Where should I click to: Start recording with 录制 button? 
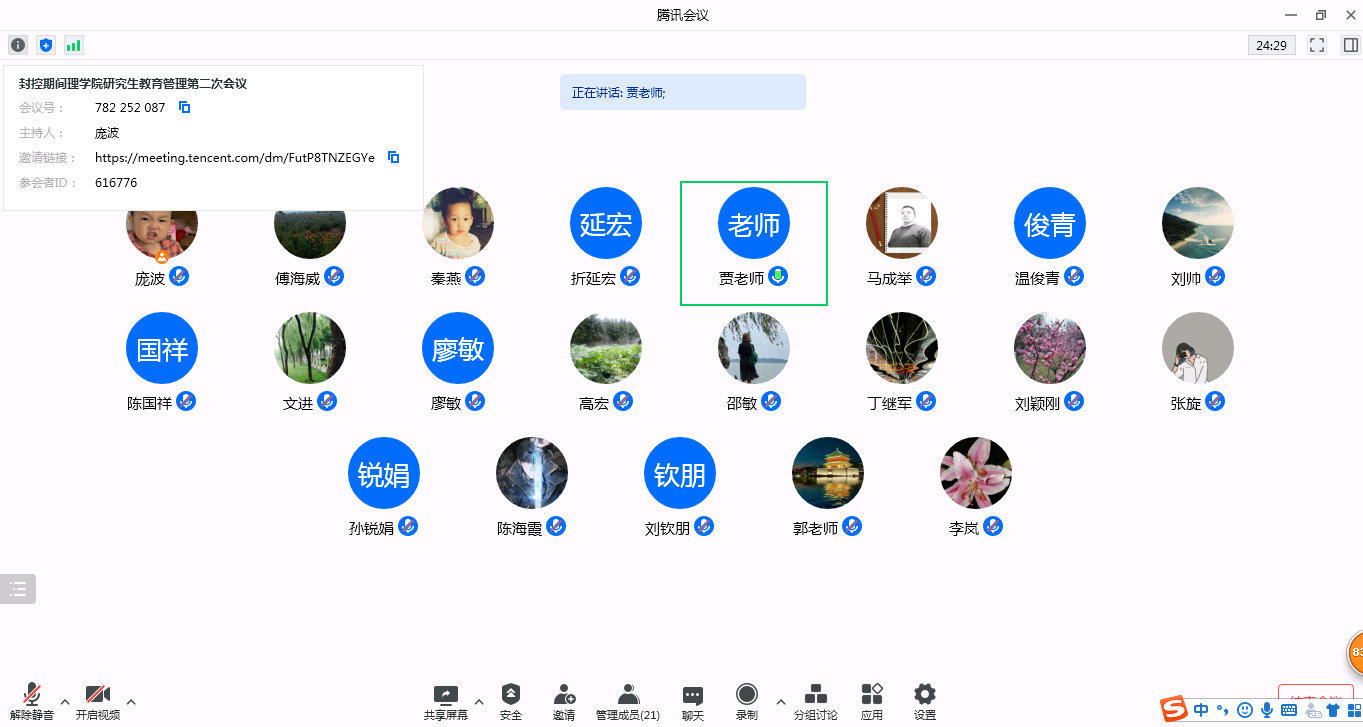click(746, 701)
